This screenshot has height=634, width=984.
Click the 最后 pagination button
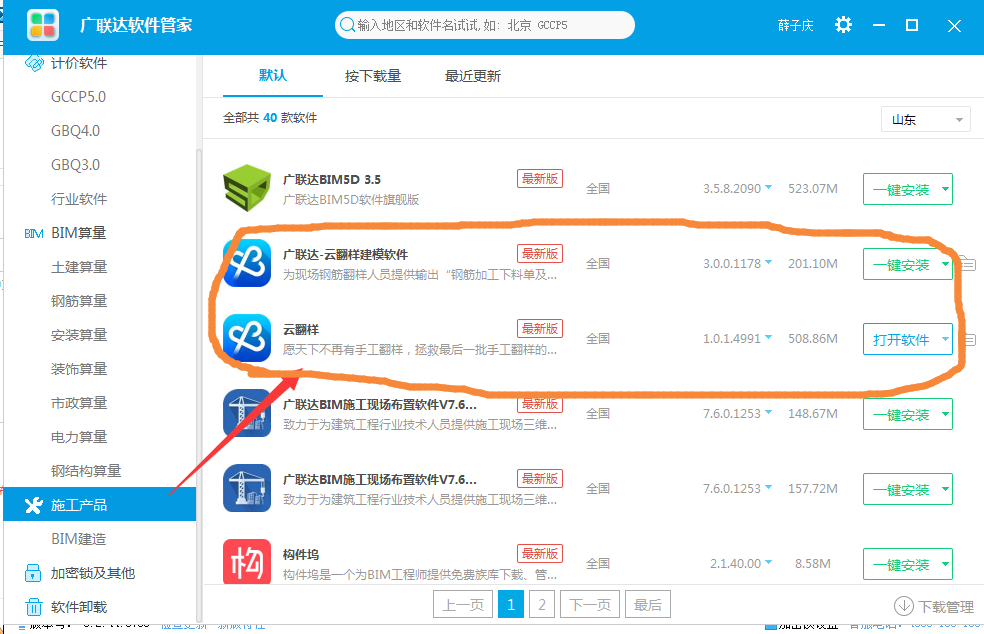[x=648, y=604]
